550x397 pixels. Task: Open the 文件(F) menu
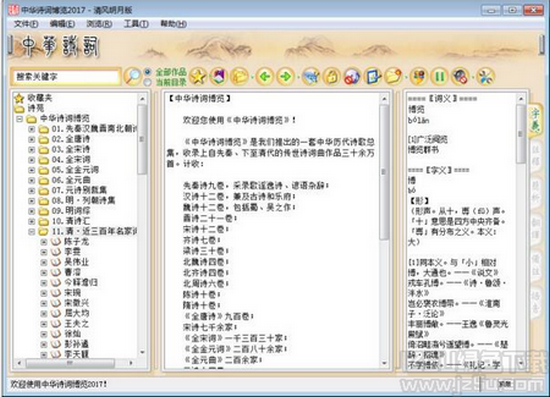tap(26, 24)
